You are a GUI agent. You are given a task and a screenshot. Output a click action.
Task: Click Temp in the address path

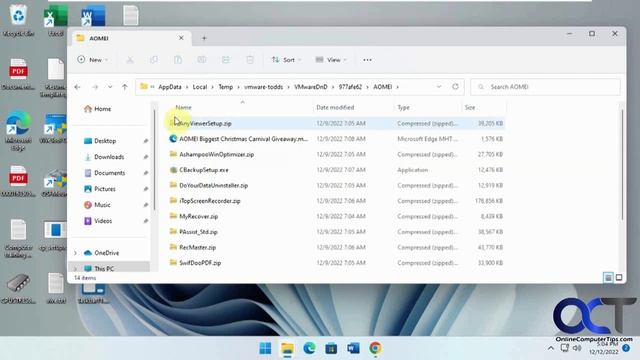(225, 87)
